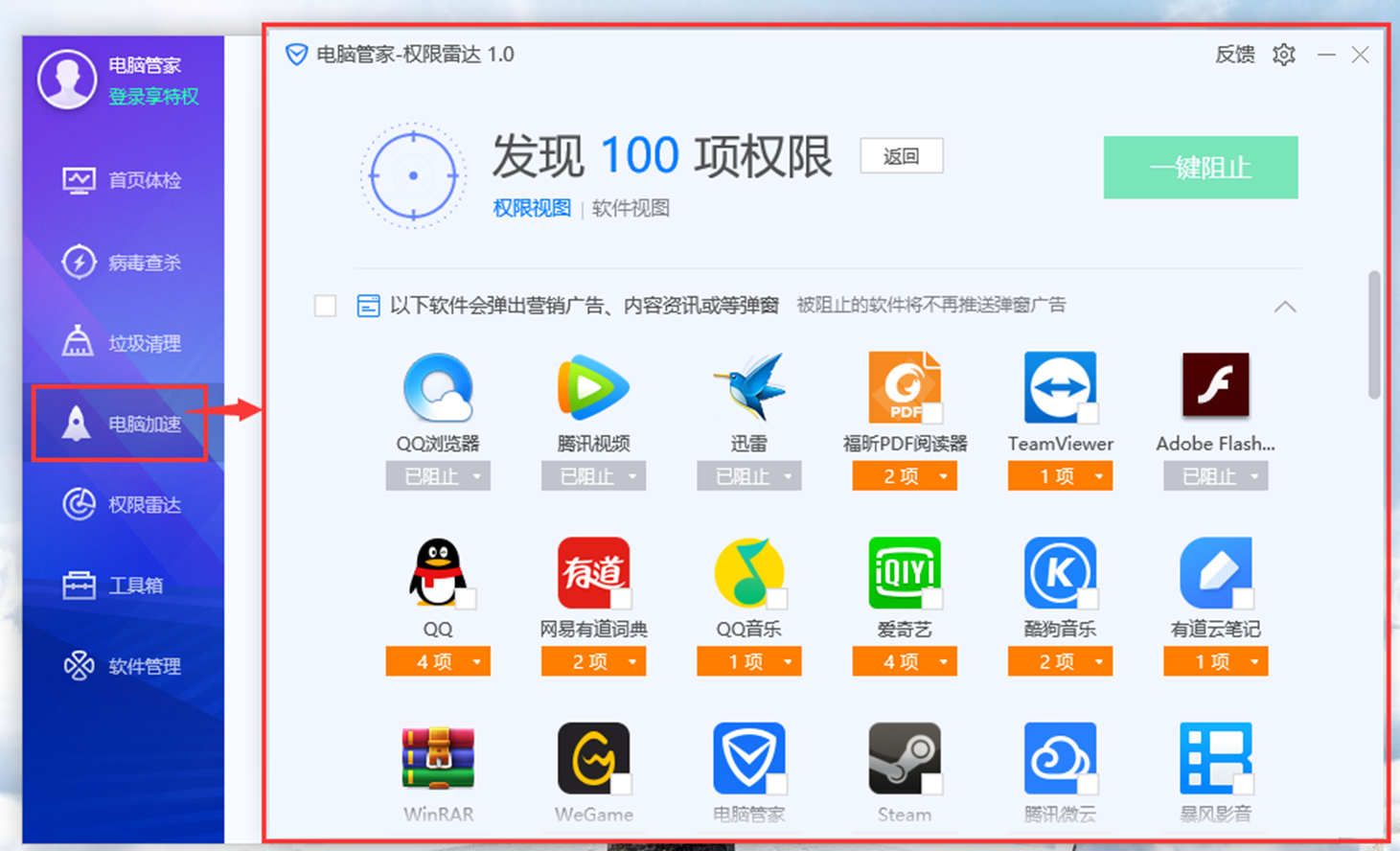The width and height of the screenshot is (1400, 851).
Task: Expand the 1项 dropdown under 有道云笔记
Action: 1215,661
